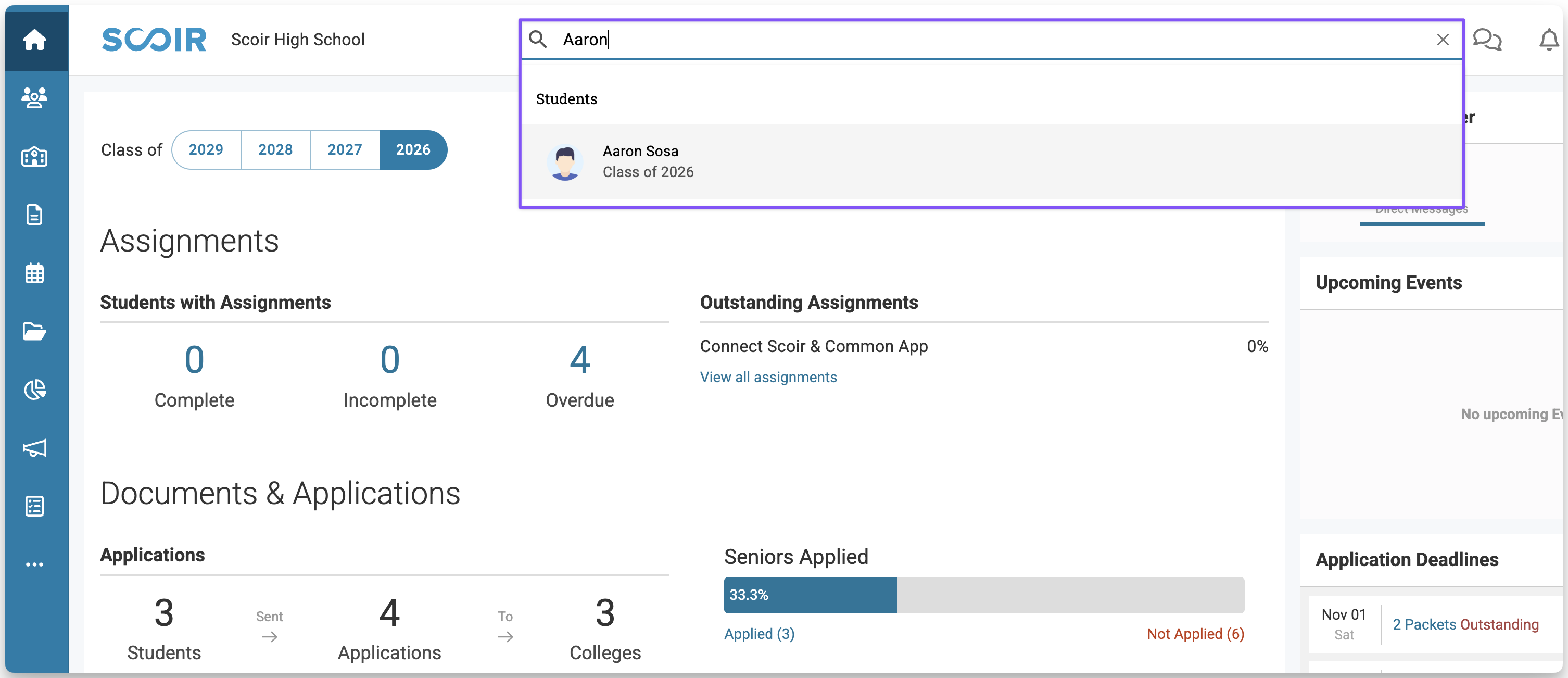
Task: Open the Calendar icon in sidebar
Action: [34, 273]
